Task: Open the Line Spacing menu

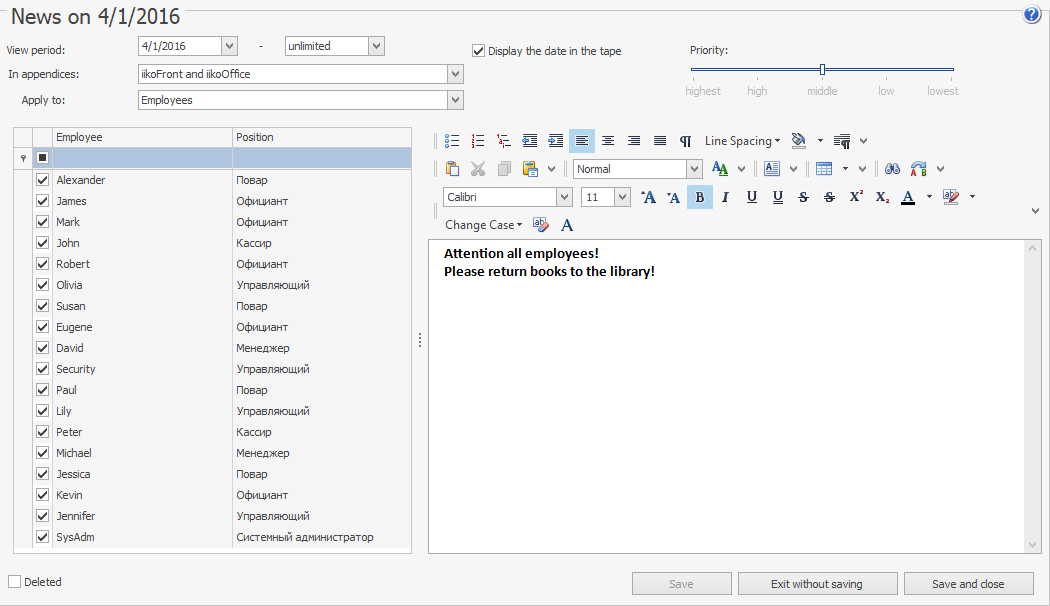Action: click(x=742, y=141)
